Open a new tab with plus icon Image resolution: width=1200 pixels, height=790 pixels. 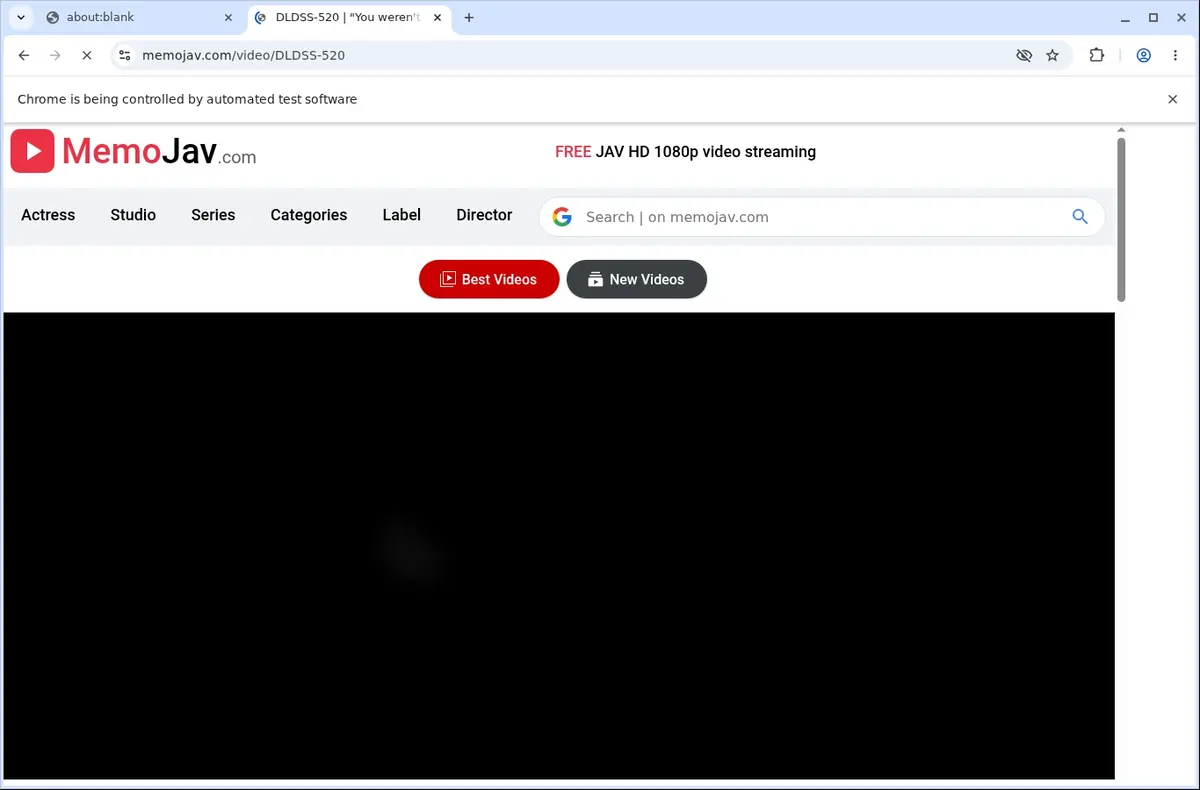469,17
